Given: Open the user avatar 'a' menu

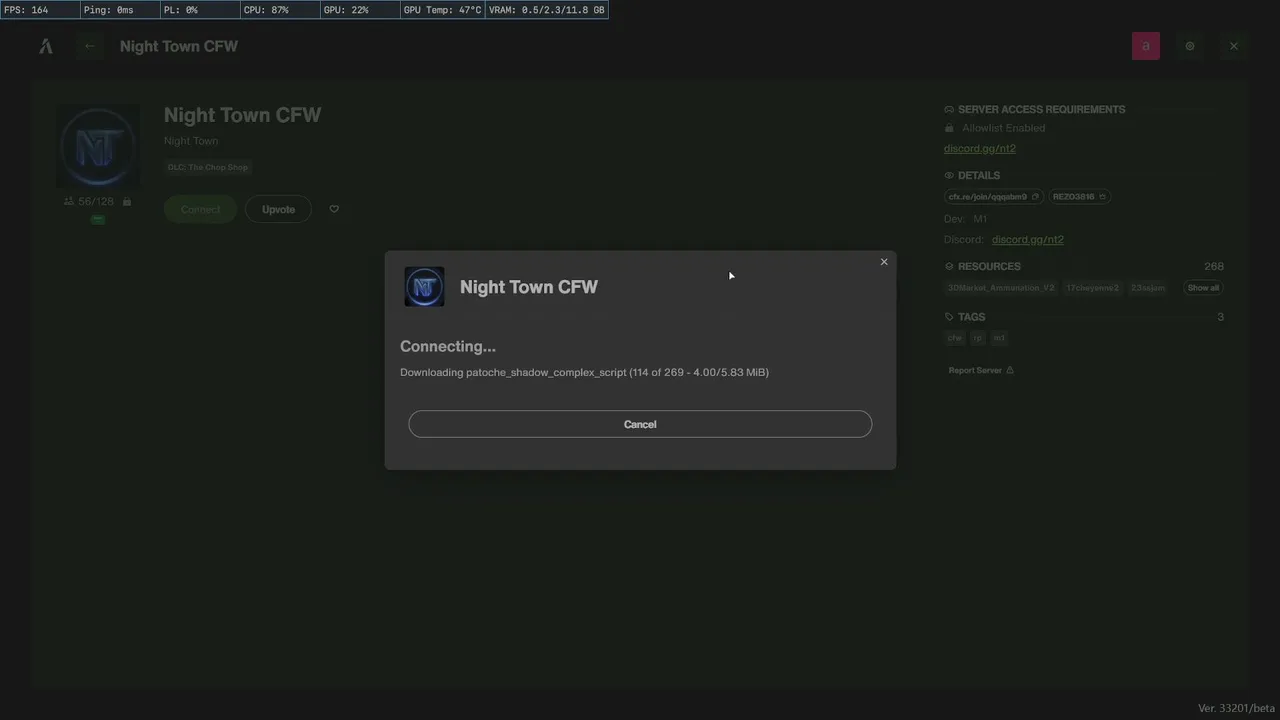Looking at the screenshot, I should point(1146,46).
